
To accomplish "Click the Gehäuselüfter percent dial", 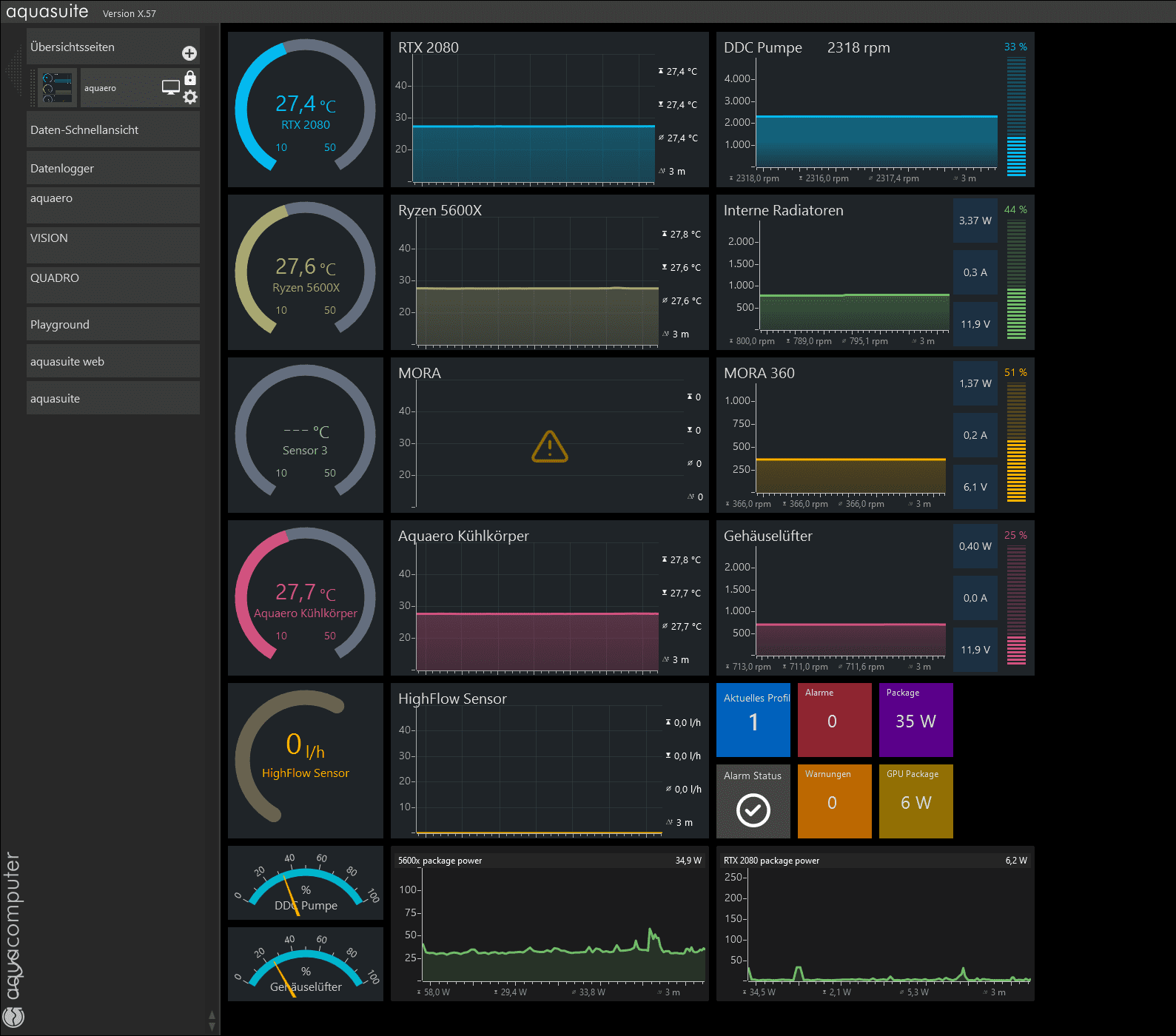I will [x=306, y=964].
